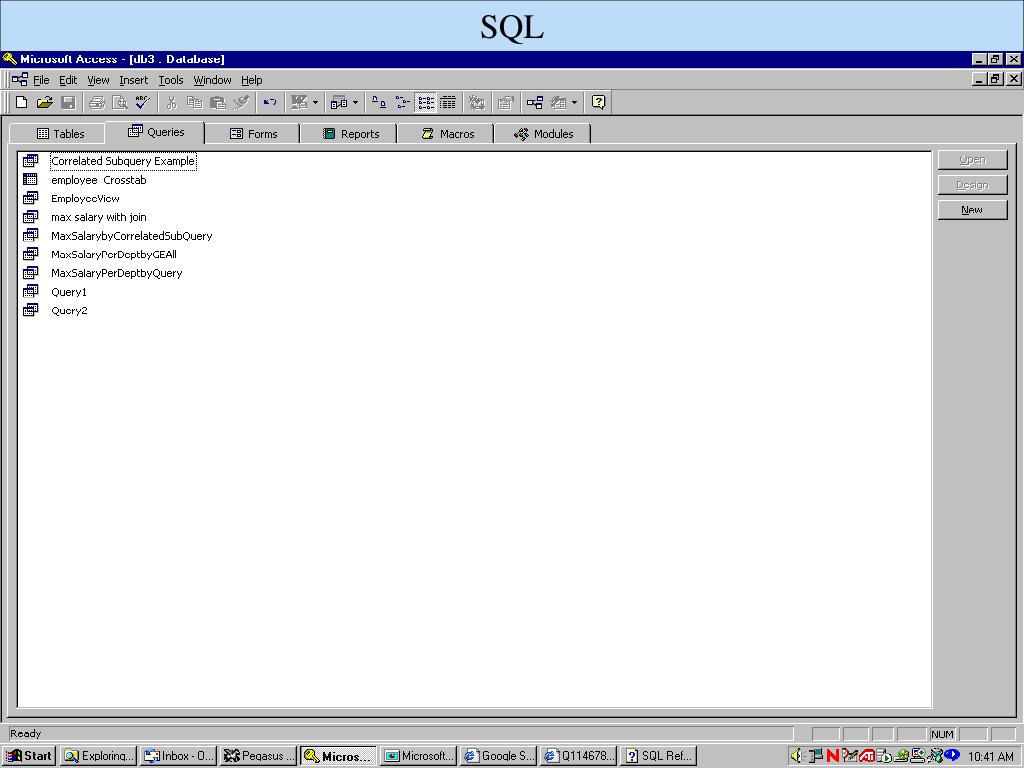Open the View menu
Screen dimensions: 1024x768
tap(98, 80)
